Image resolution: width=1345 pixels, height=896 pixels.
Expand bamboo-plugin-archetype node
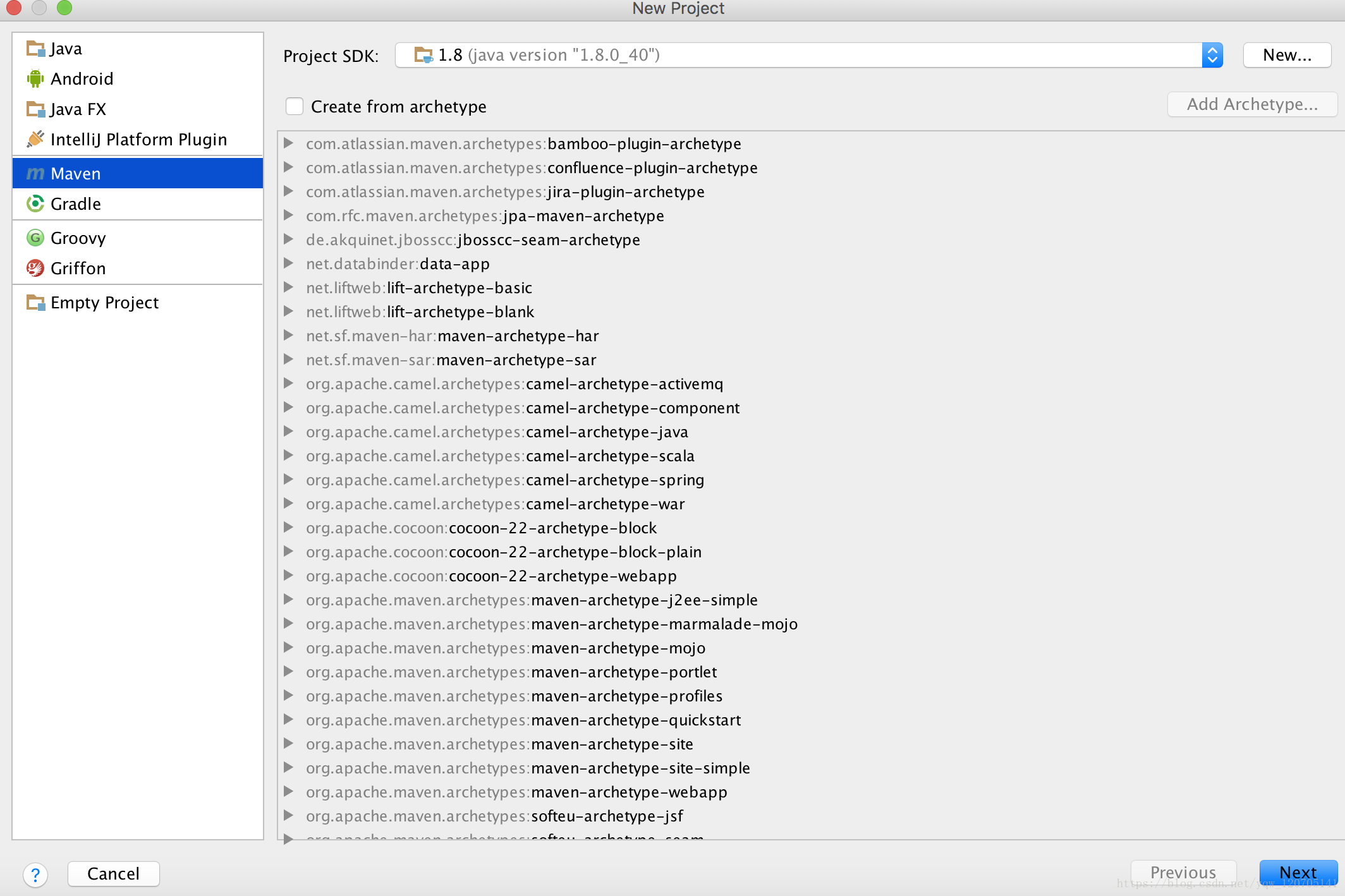click(288, 143)
